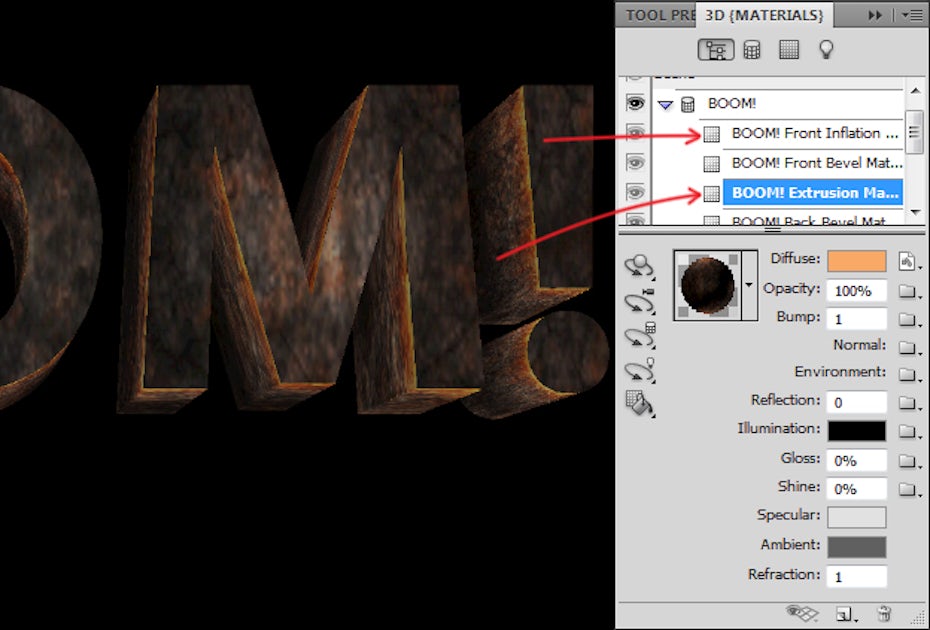This screenshot has width=930, height=630.
Task: Click the Filter By Whole Scene icon
Action: [x=718, y=50]
